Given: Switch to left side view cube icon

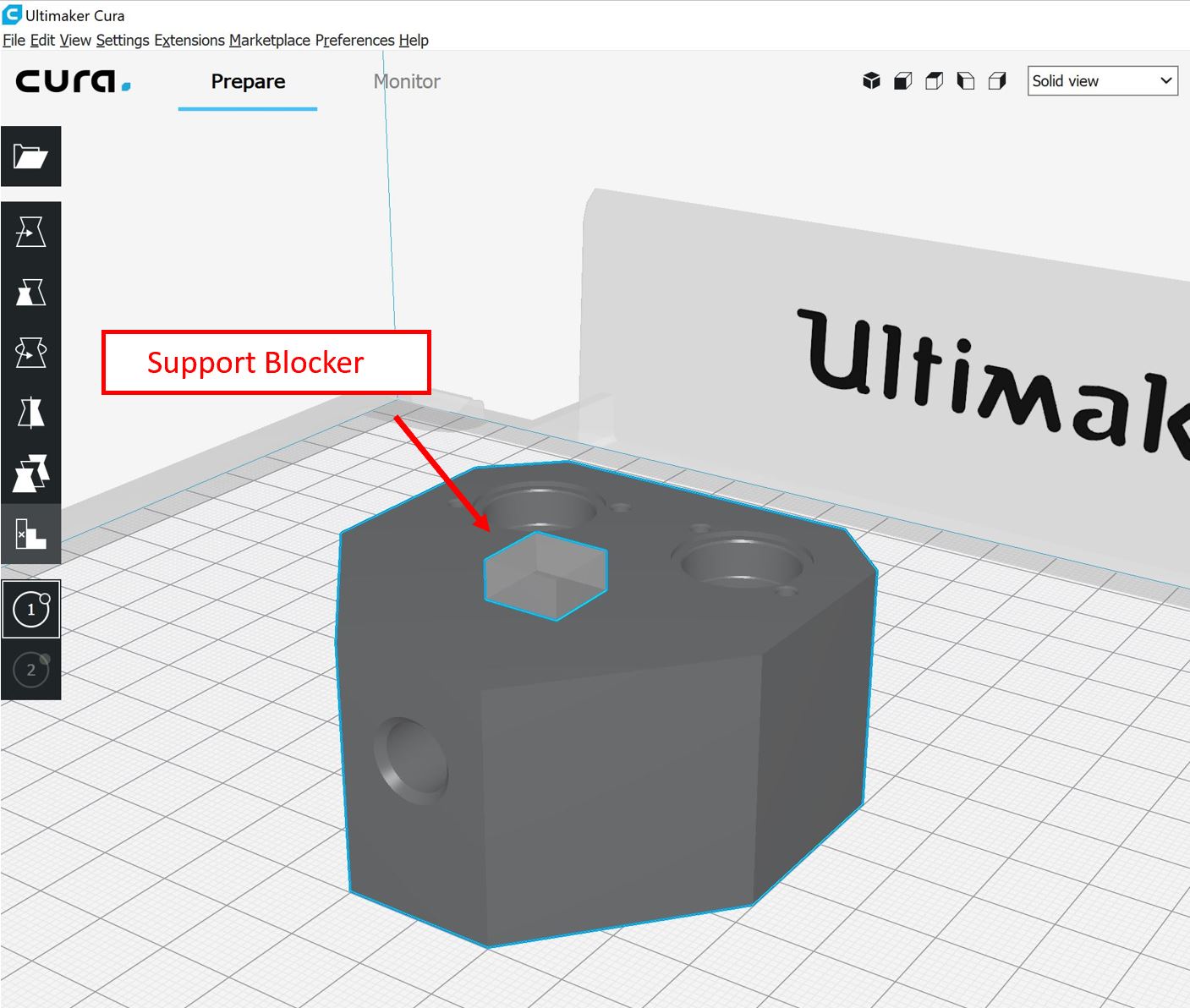Looking at the screenshot, I should [x=965, y=81].
